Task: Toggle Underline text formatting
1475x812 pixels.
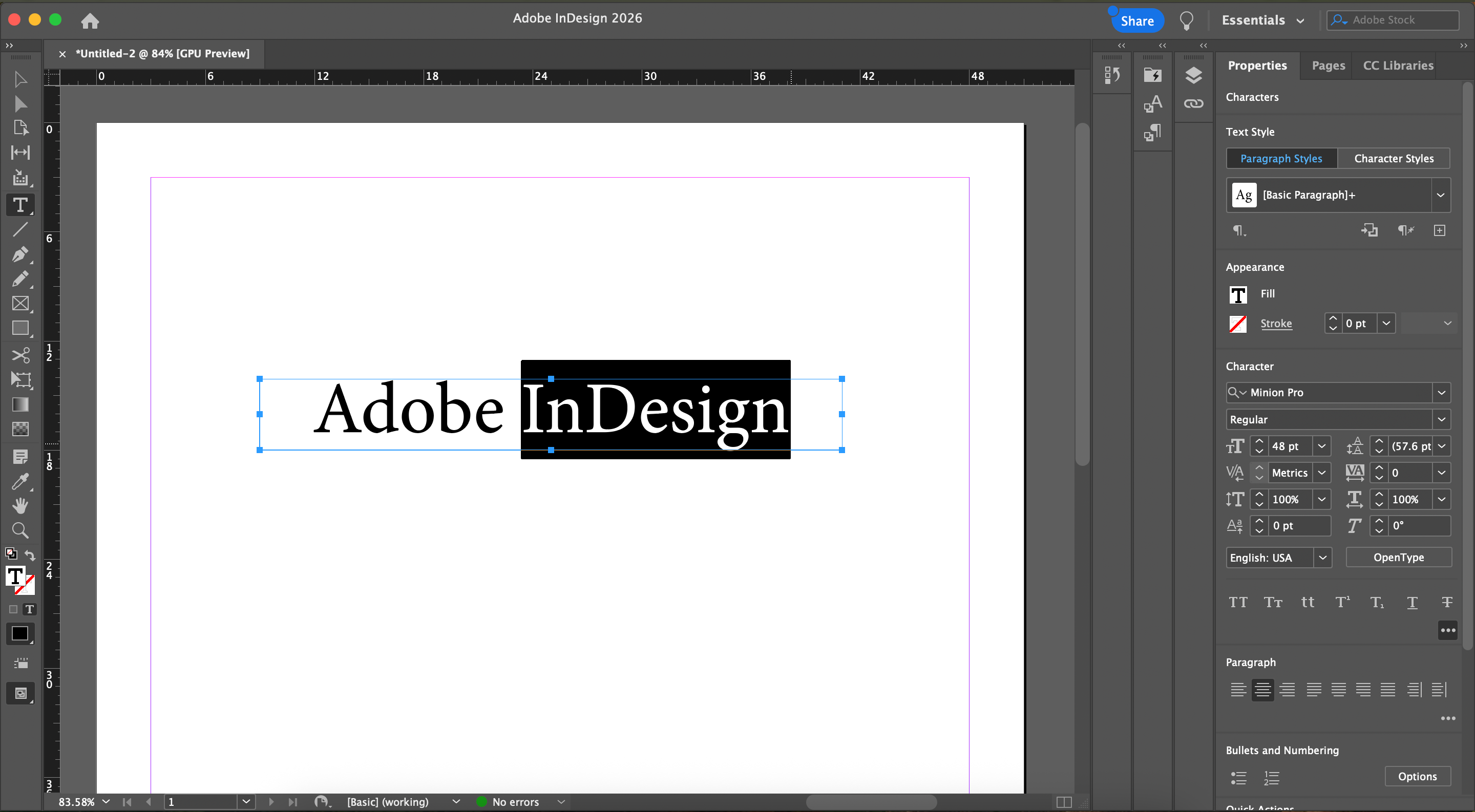Action: pos(1412,602)
